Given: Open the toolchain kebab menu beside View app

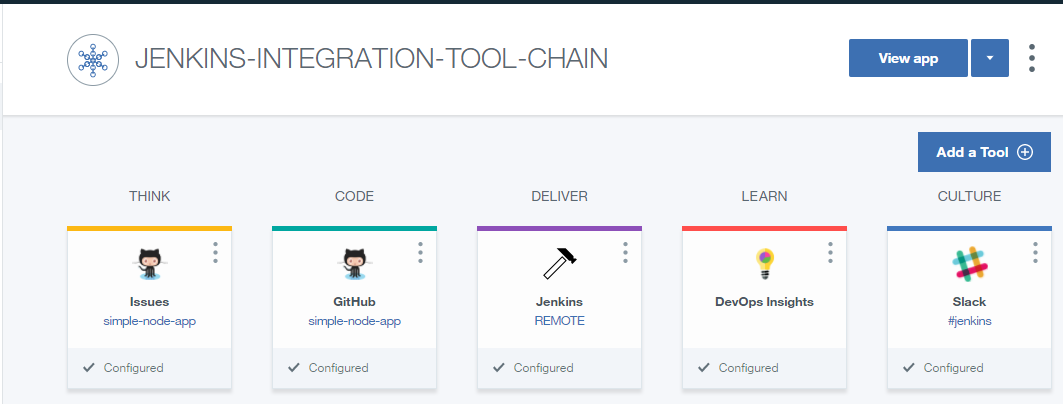Looking at the screenshot, I should 1032,58.
